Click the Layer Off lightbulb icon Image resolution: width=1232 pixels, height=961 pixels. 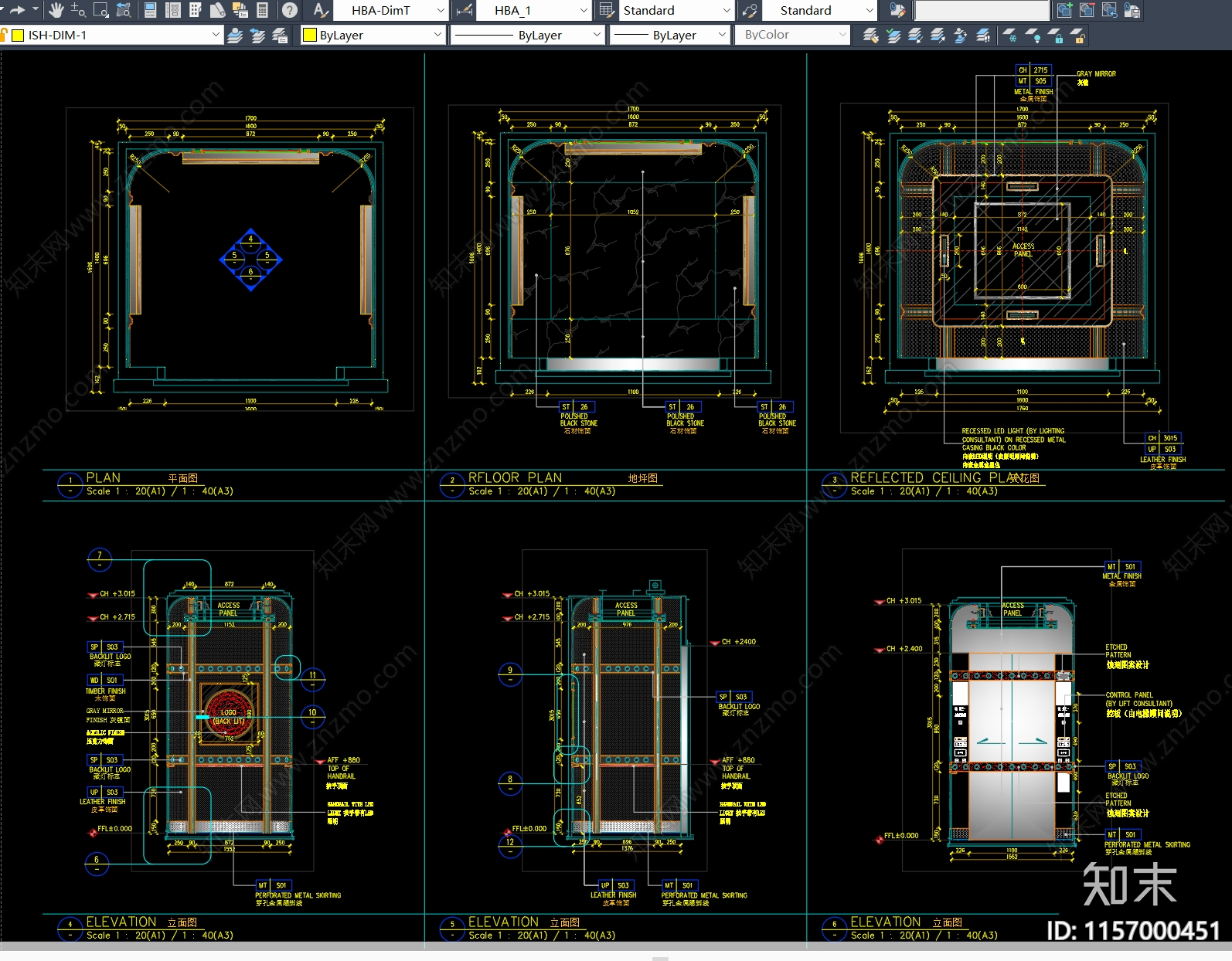1033,36
